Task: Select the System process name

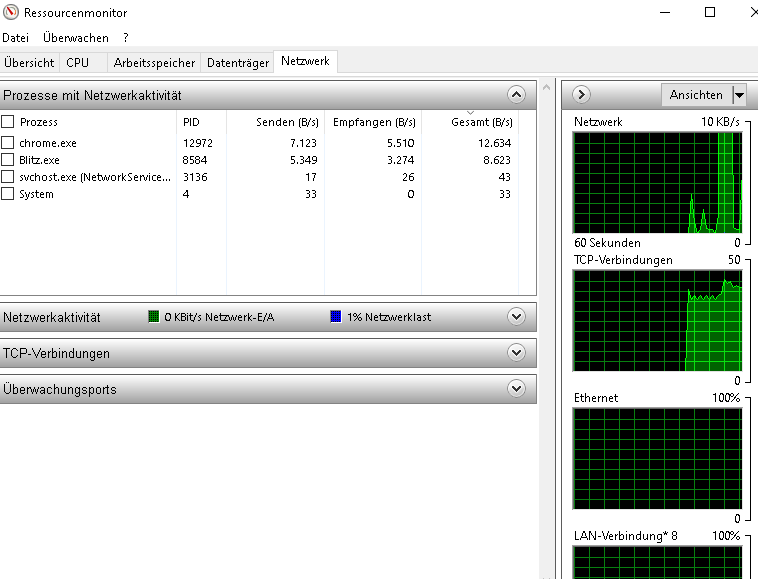Action: (36, 194)
